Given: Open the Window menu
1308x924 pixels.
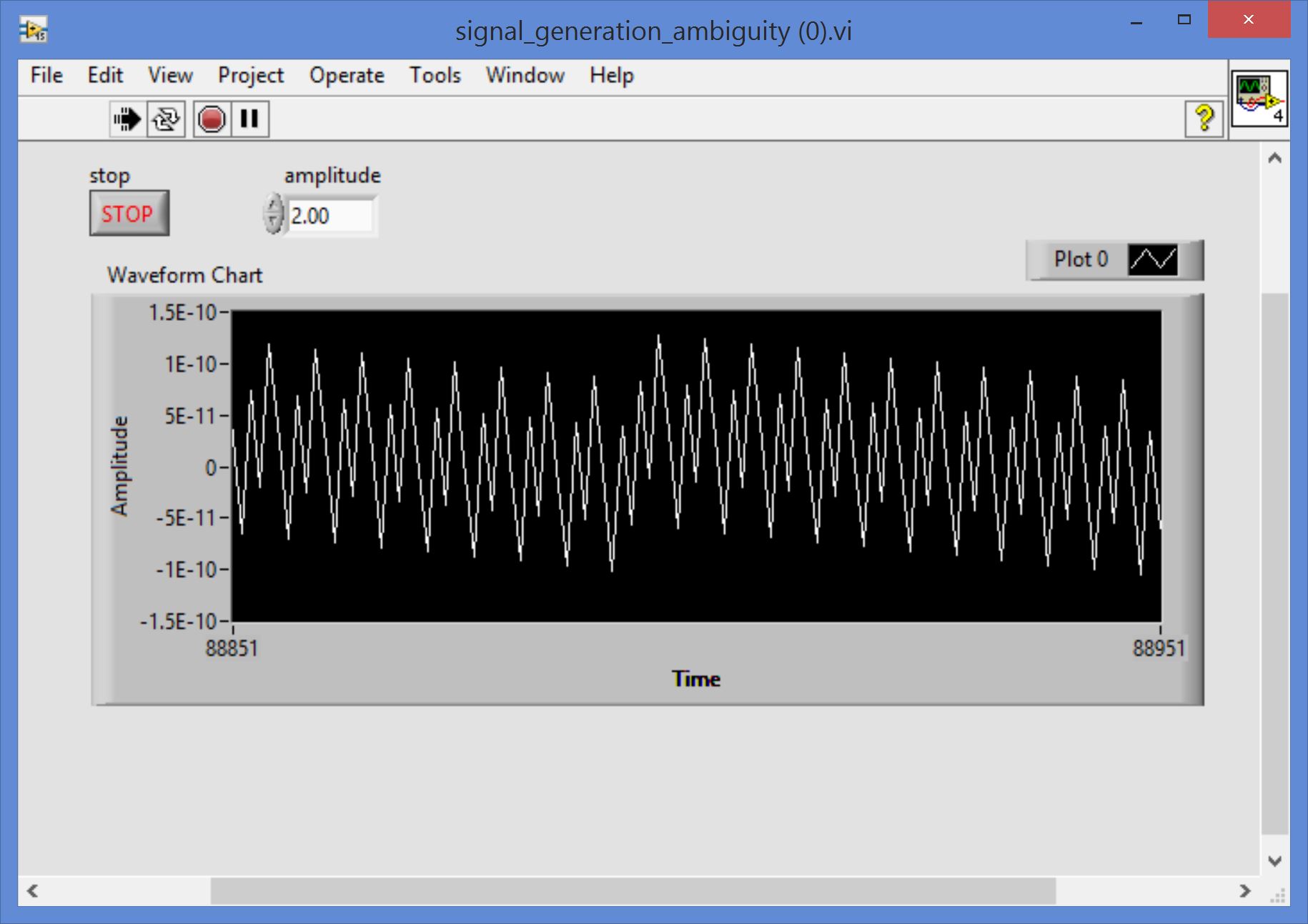Looking at the screenshot, I should 525,75.
